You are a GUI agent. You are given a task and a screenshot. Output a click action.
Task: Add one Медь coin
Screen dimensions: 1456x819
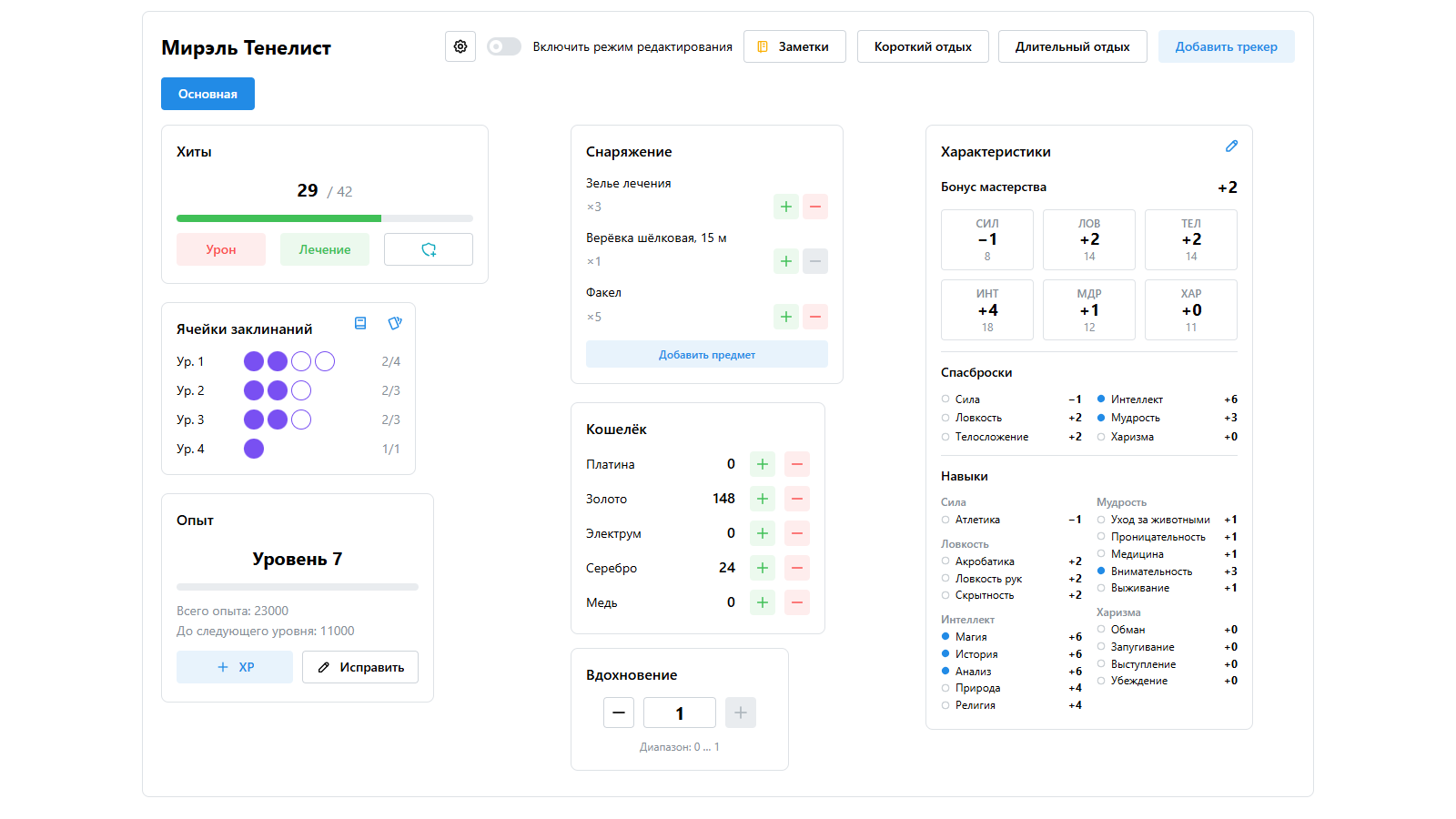pos(763,602)
